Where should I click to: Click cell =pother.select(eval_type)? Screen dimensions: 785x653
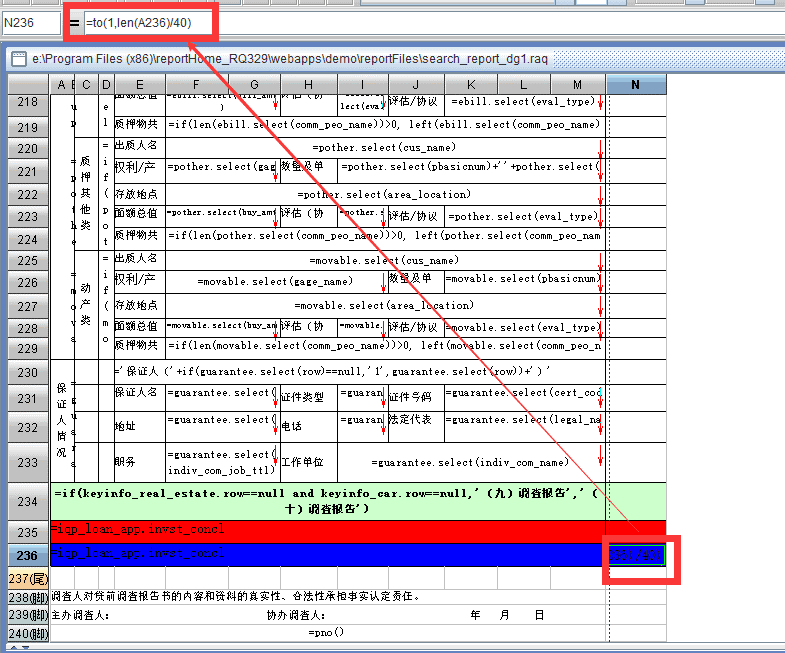click(525, 217)
